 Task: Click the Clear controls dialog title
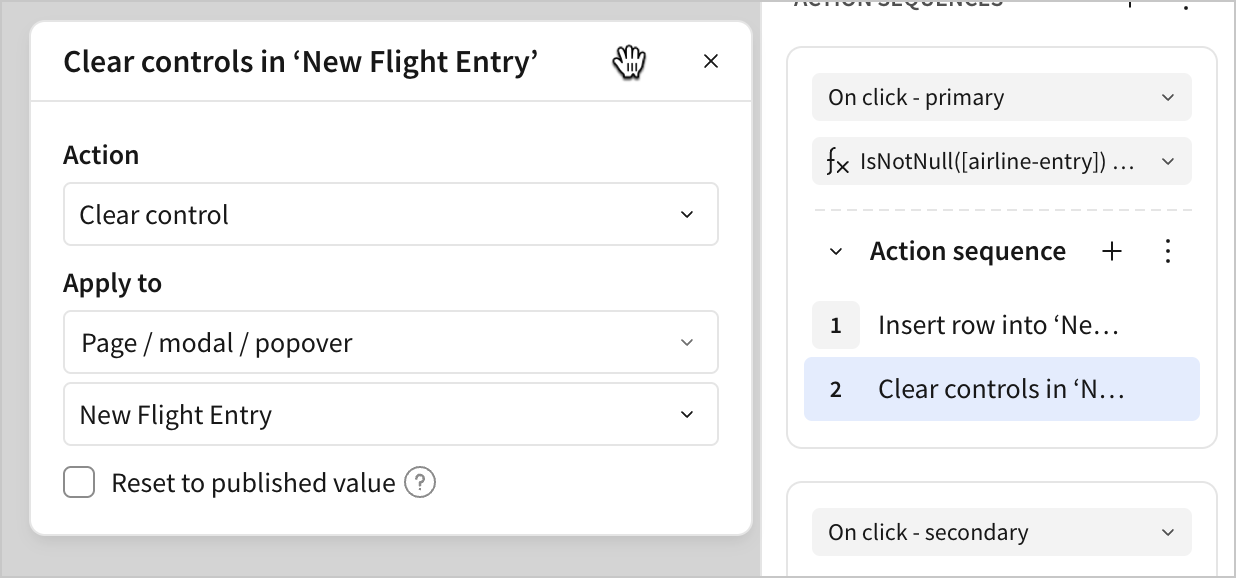301,62
